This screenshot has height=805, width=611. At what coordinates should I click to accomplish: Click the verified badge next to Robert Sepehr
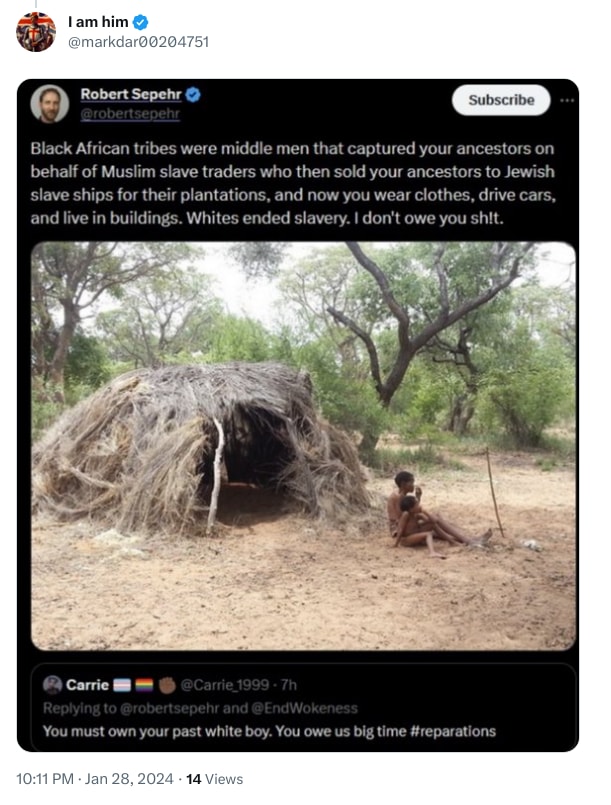193,95
